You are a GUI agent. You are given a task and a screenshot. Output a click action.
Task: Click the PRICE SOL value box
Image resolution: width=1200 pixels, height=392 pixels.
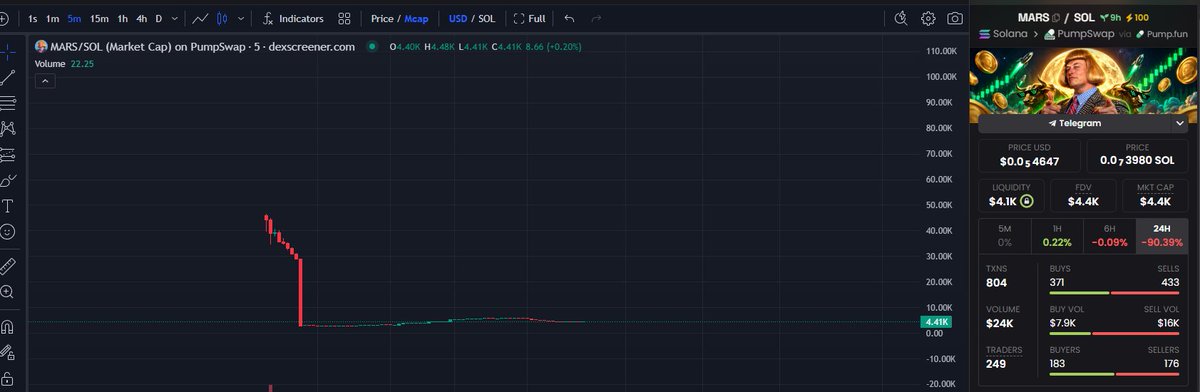coord(1137,155)
